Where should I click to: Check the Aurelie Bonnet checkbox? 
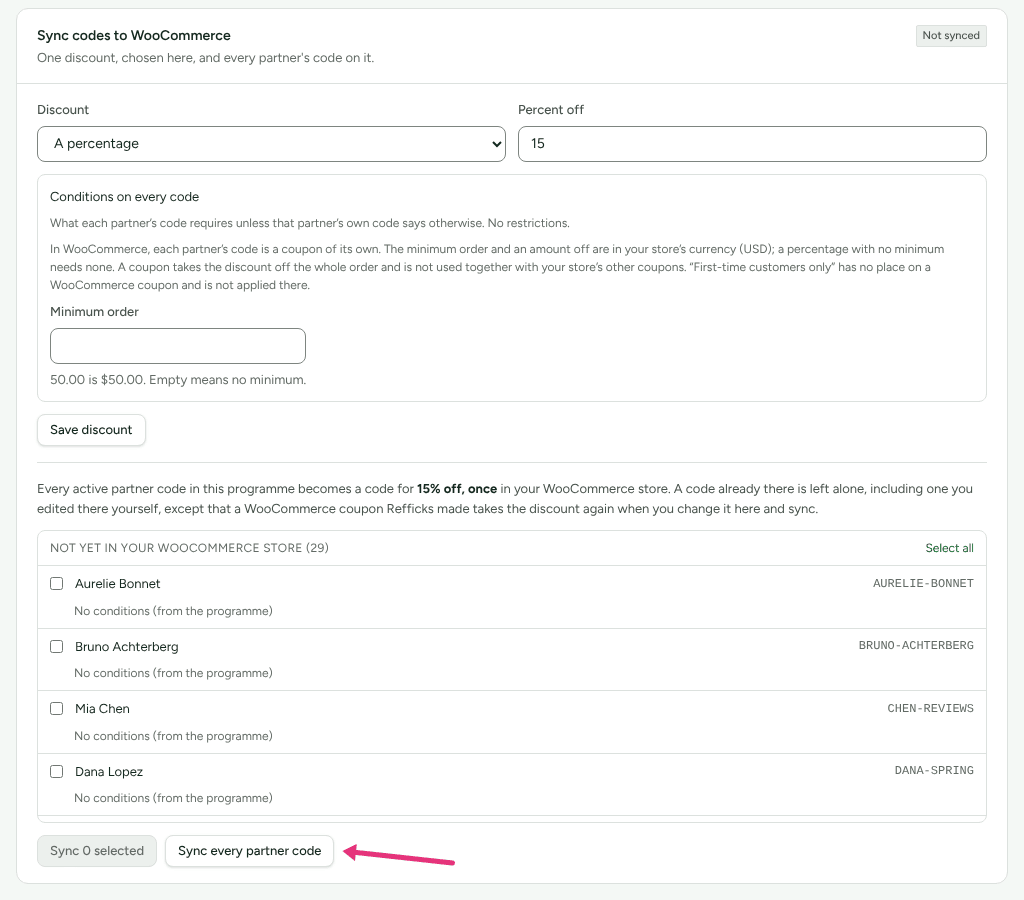57,583
